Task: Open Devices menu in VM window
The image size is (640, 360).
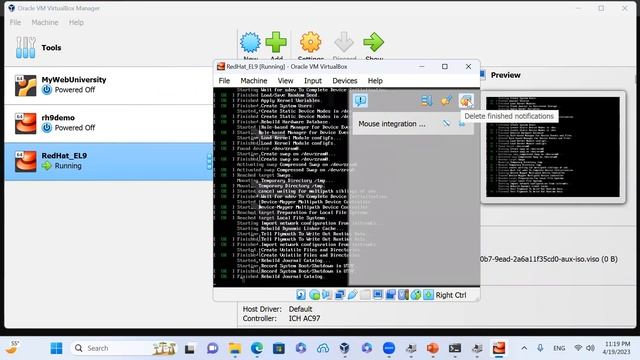Action: pyautogui.click(x=344, y=81)
